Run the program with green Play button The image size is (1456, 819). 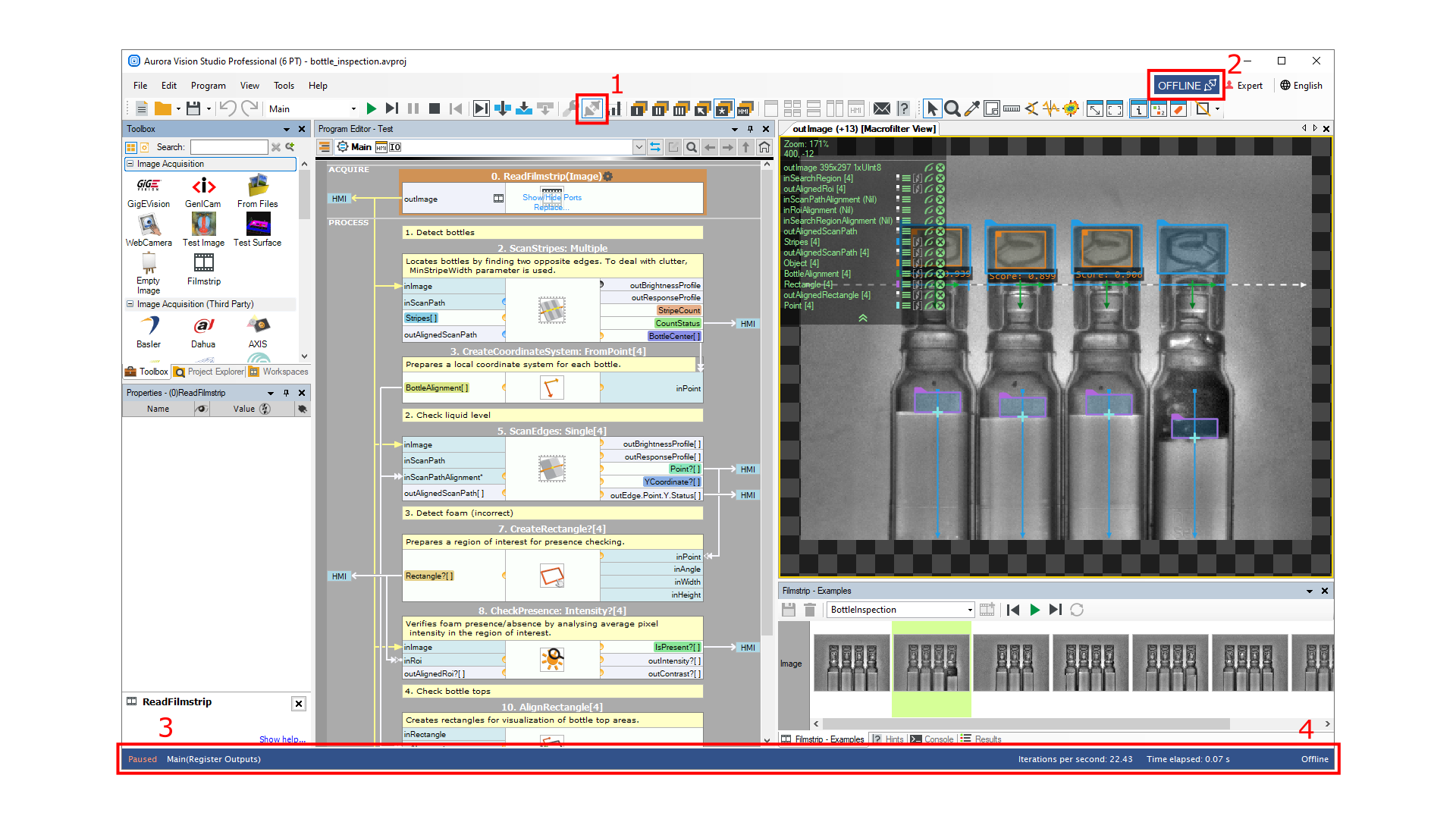tap(371, 108)
